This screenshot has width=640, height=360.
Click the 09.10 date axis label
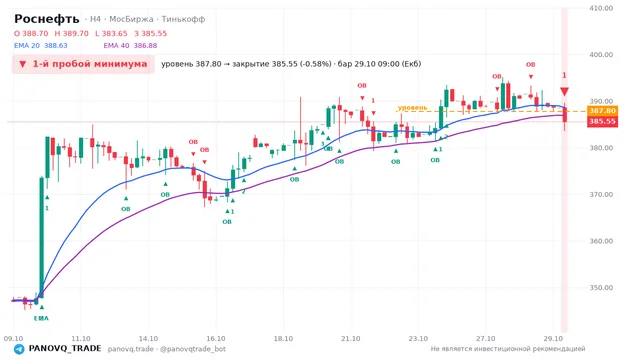13,339
